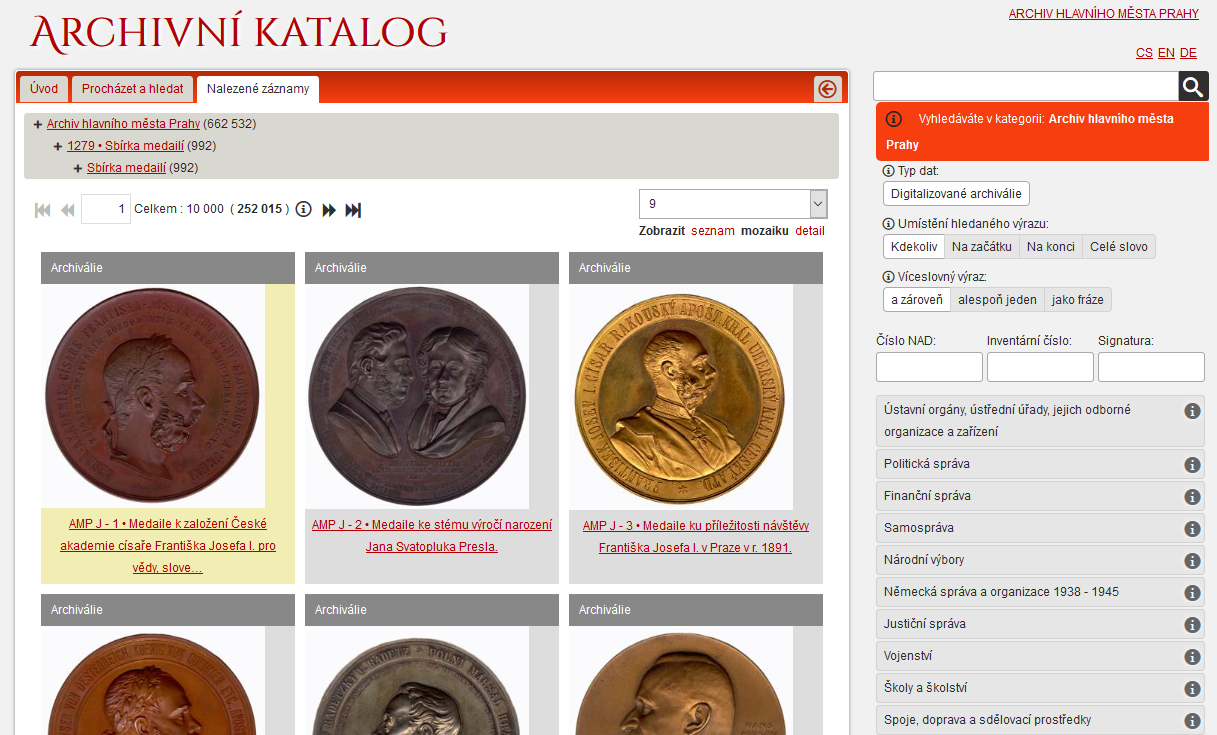This screenshot has height=735, width=1217.
Task: Expand Německá správa a organizace 1938 - 1945
Action: pos(1040,593)
